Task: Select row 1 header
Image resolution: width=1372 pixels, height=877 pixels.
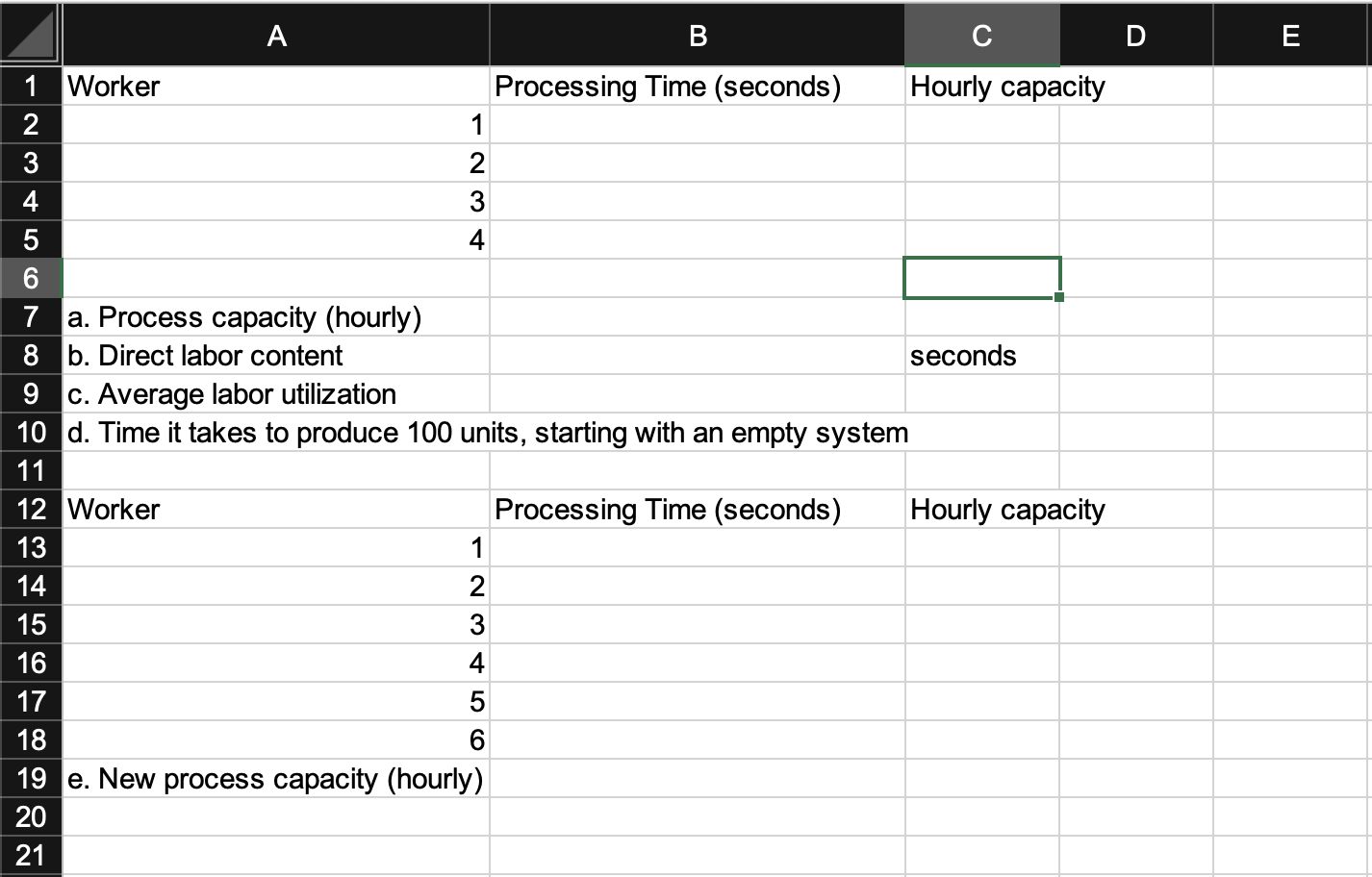Action: click(30, 86)
